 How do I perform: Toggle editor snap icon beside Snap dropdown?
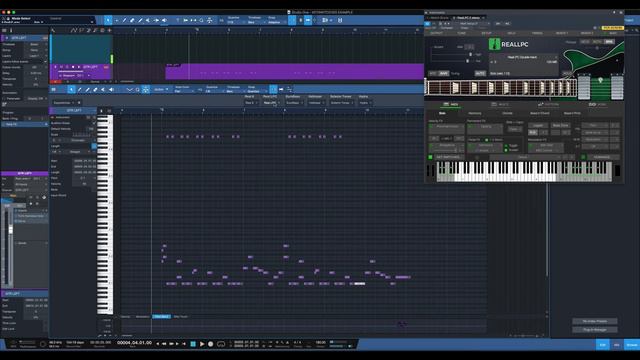coord(273,89)
